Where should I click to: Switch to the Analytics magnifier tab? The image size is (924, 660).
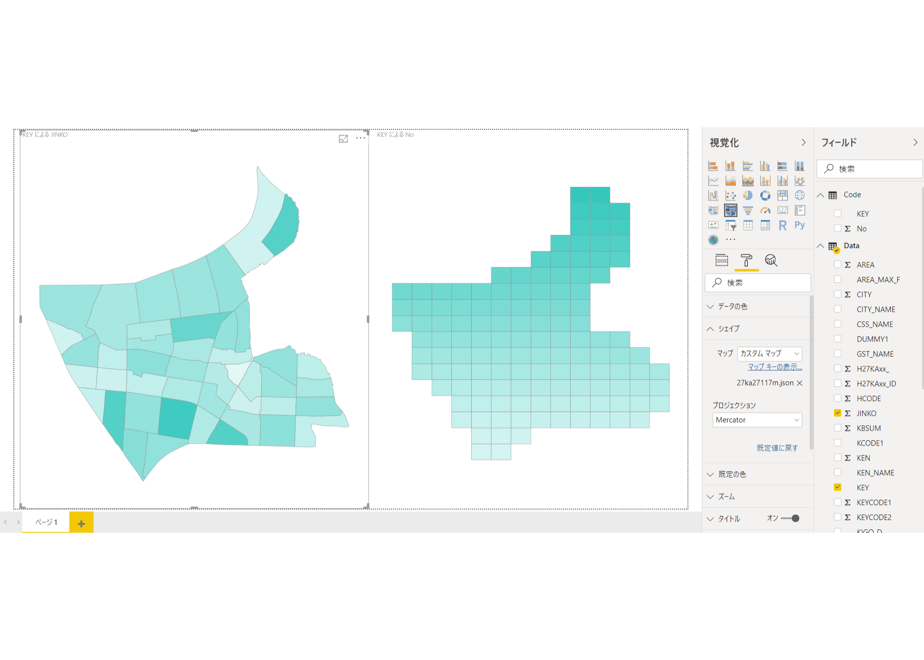pos(771,260)
